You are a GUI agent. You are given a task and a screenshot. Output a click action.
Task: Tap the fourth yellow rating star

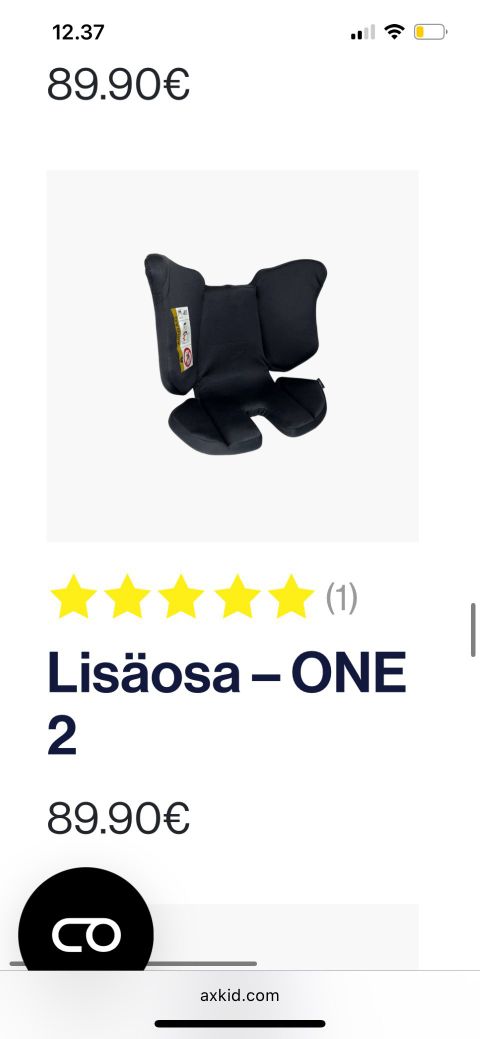click(x=237, y=596)
